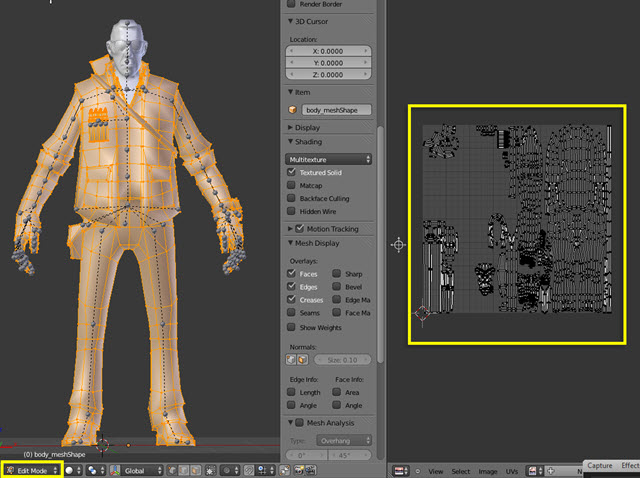Image resolution: width=640 pixels, height=478 pixels.
Task: Open the Select menu in UV editor
Action: pos(461,470)
